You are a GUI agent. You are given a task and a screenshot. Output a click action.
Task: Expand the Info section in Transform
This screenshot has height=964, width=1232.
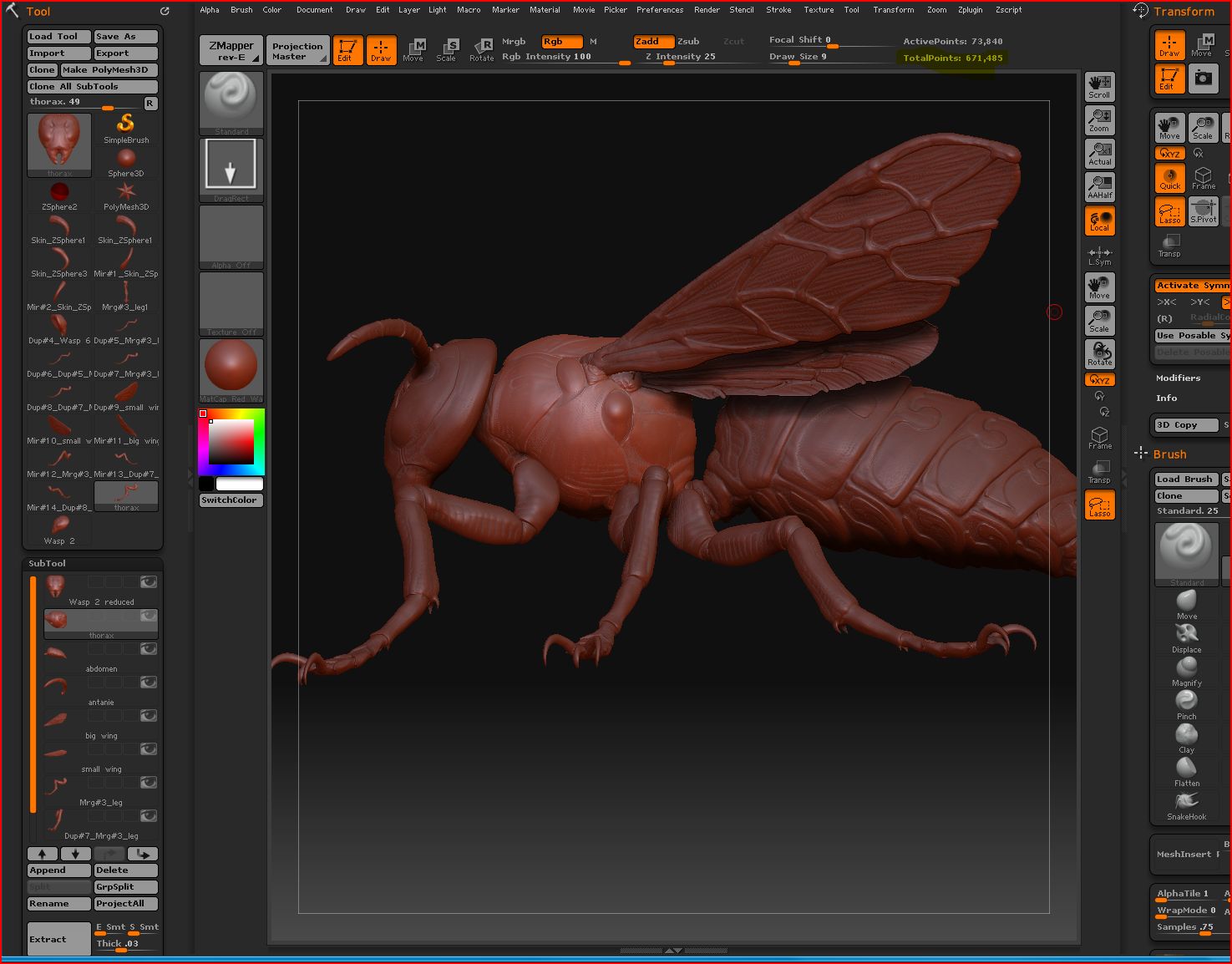1166,398
